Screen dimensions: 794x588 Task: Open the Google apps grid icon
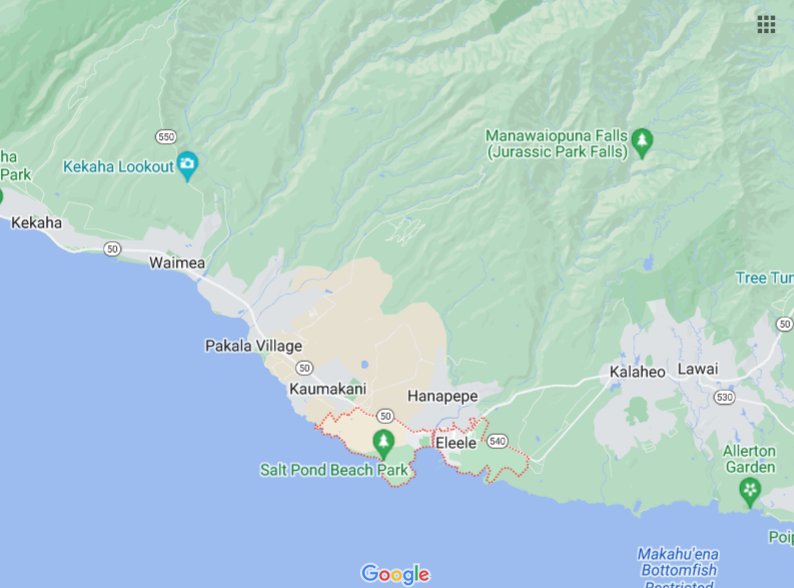pos(766,24)
